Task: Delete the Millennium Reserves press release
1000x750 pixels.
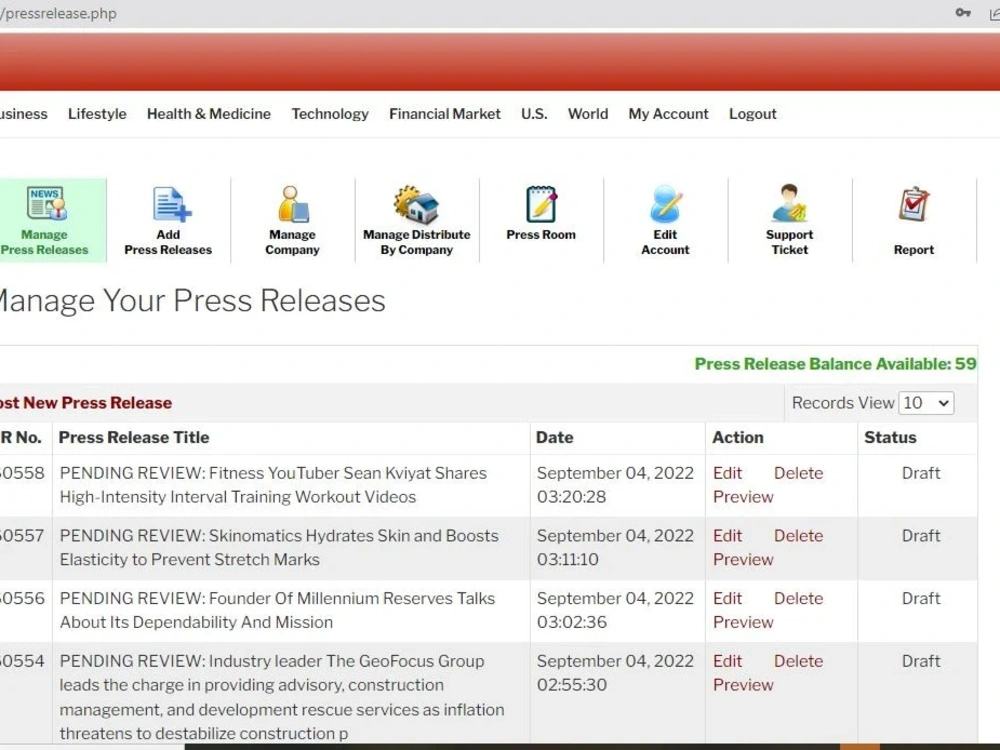Action: click(798, 598)
